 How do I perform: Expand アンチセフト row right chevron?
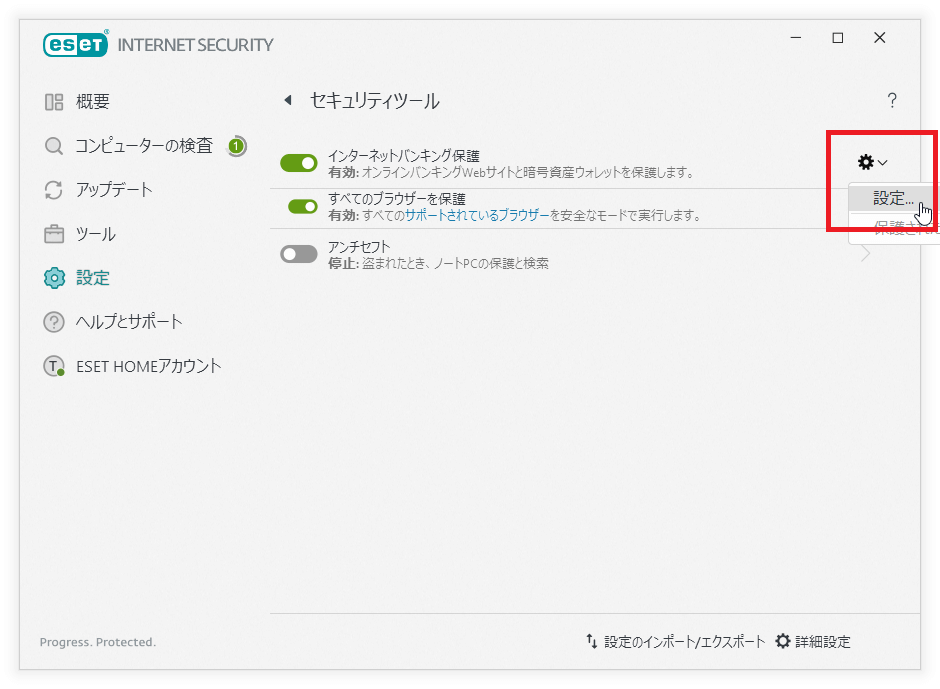coord(865,254)
